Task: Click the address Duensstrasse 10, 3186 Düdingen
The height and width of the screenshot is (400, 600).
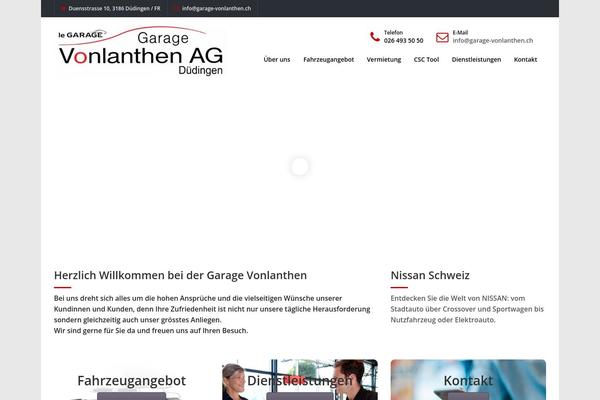Action: pyautogui.click(x=114, y=8)
